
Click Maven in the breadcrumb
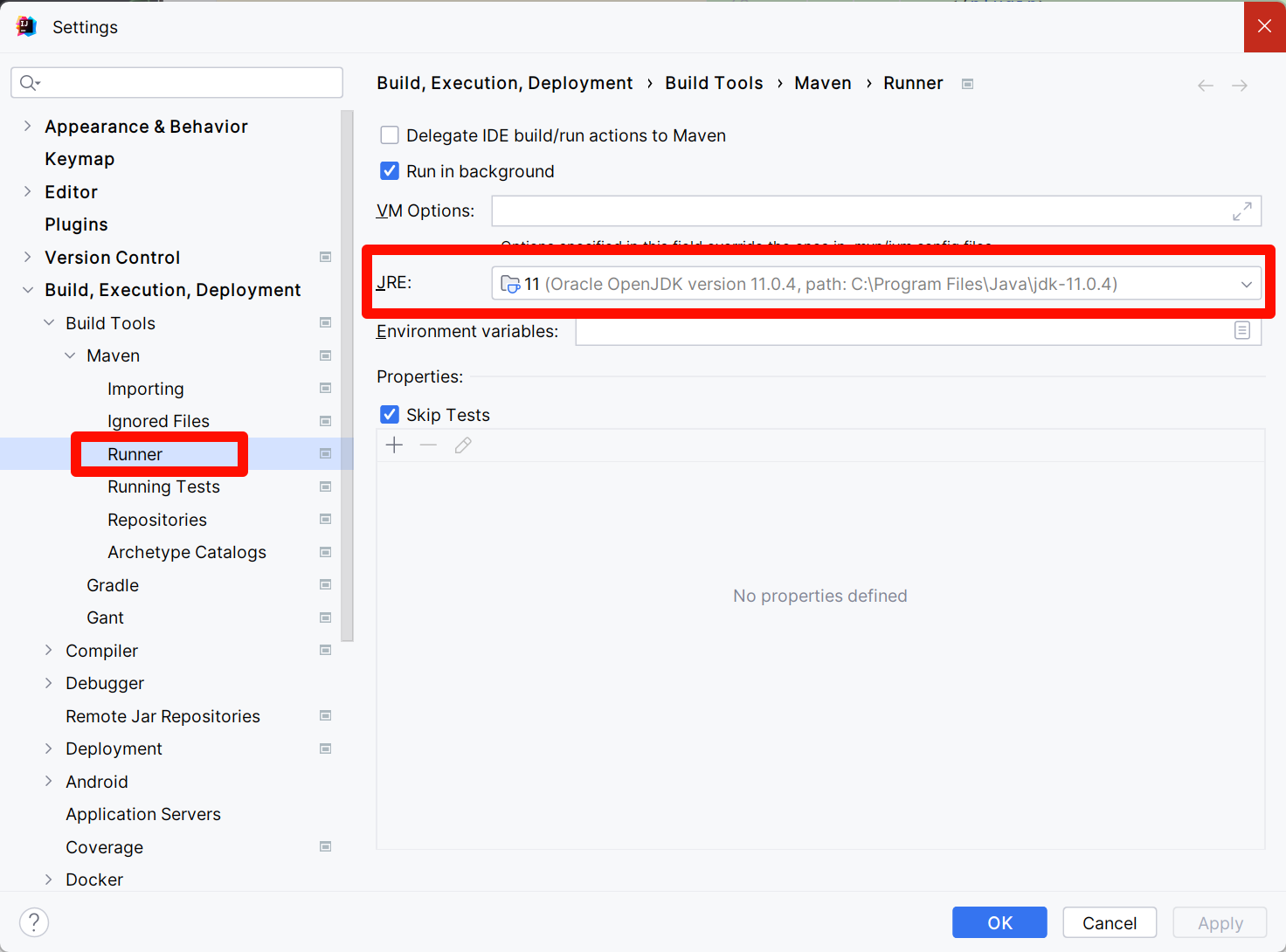coord(823,83)
